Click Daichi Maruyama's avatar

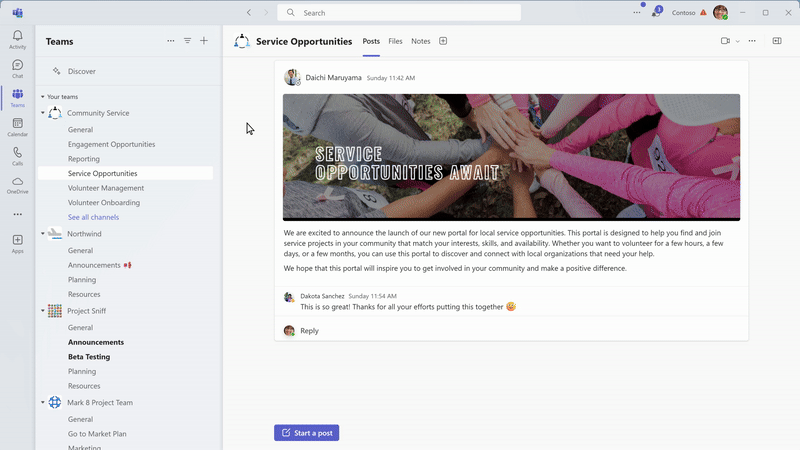[292, 78]
